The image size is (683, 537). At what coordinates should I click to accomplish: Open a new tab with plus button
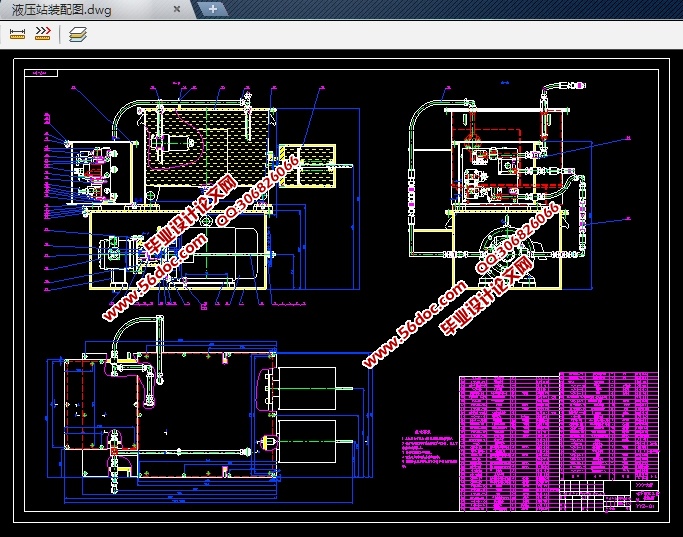tap(212, 9)
